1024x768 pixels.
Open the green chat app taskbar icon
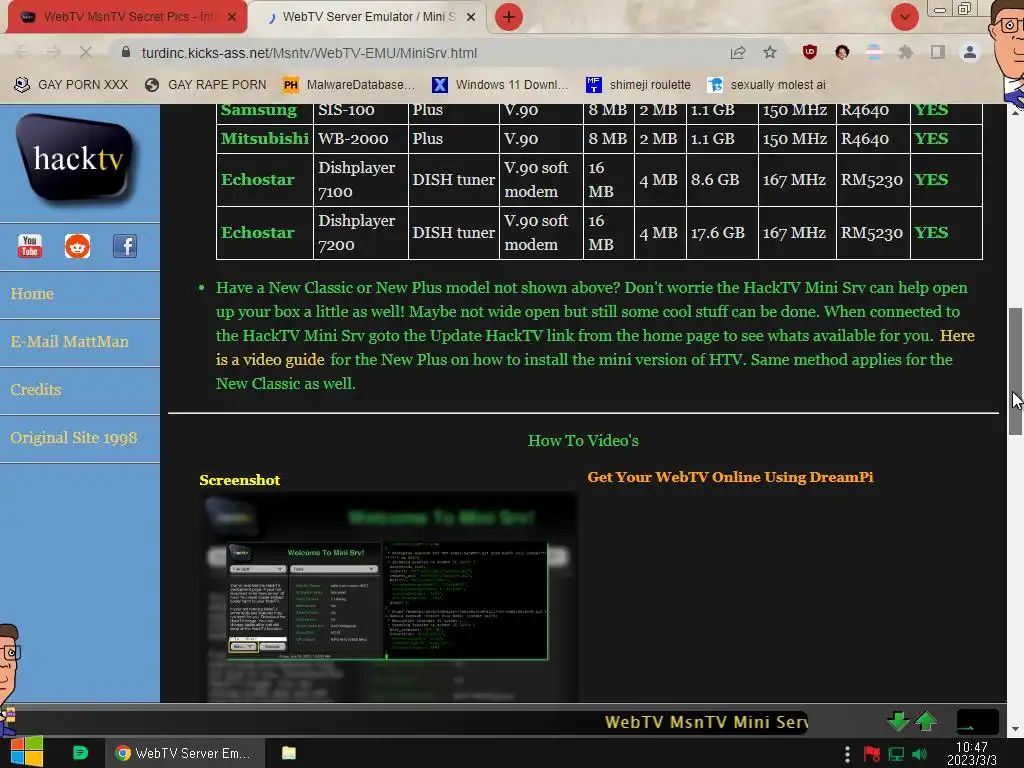pos(80,753)
